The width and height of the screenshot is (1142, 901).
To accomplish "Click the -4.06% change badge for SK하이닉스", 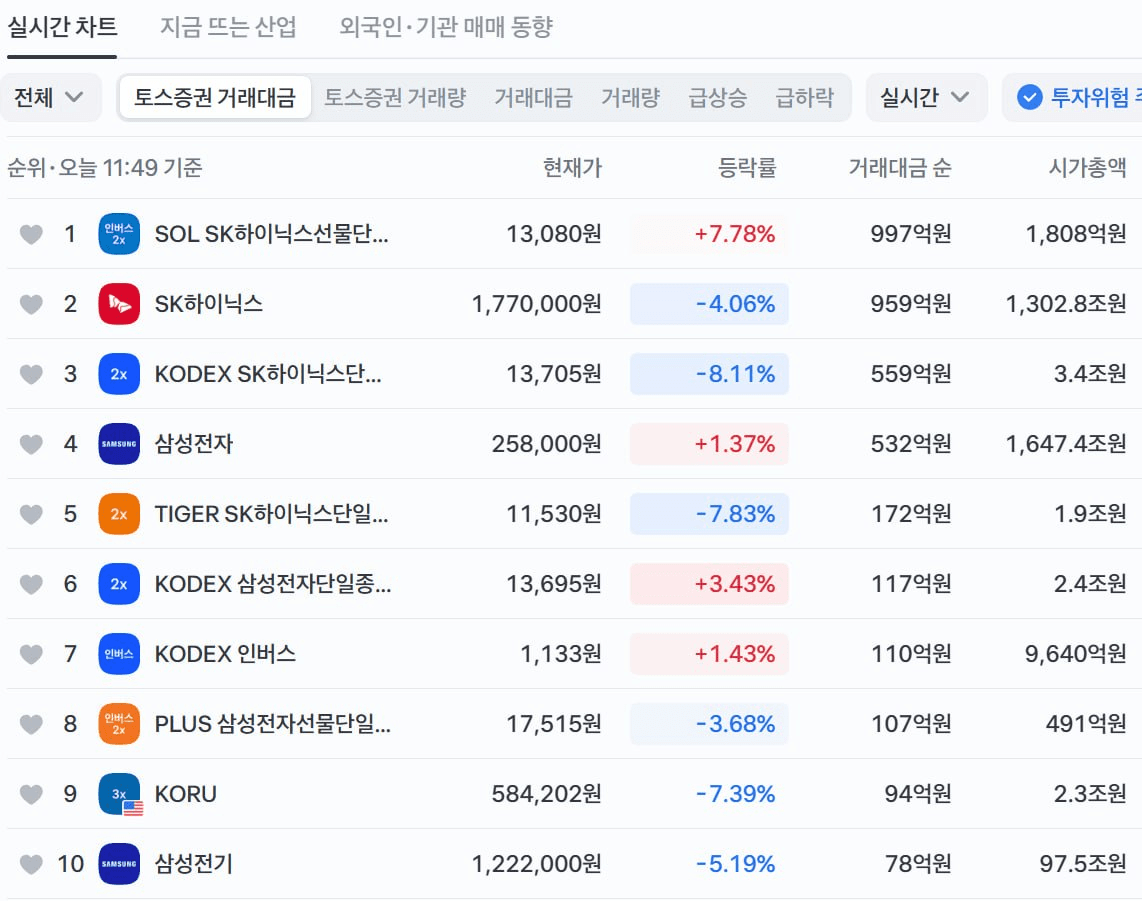I will (709, 304).
